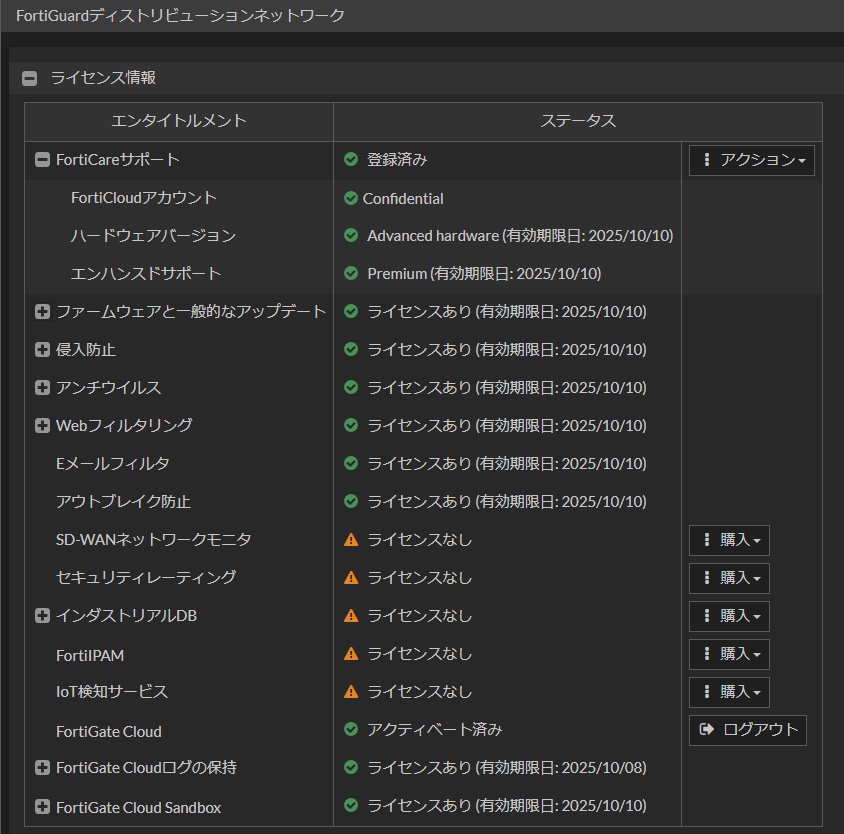This screenshot has width=844, height=834.
Task: Open the アクション dropdown for FortiCare
Action: pos(751,160)
